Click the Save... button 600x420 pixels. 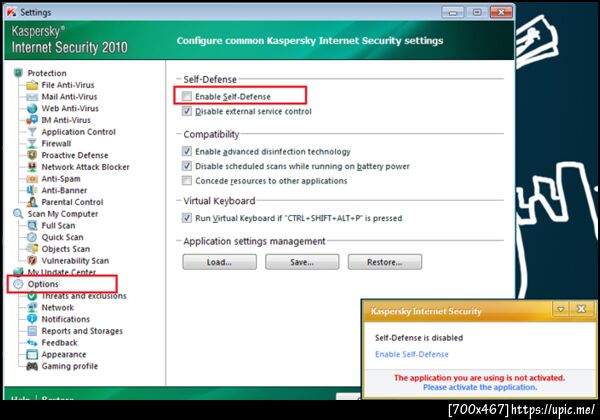[302, 262]
